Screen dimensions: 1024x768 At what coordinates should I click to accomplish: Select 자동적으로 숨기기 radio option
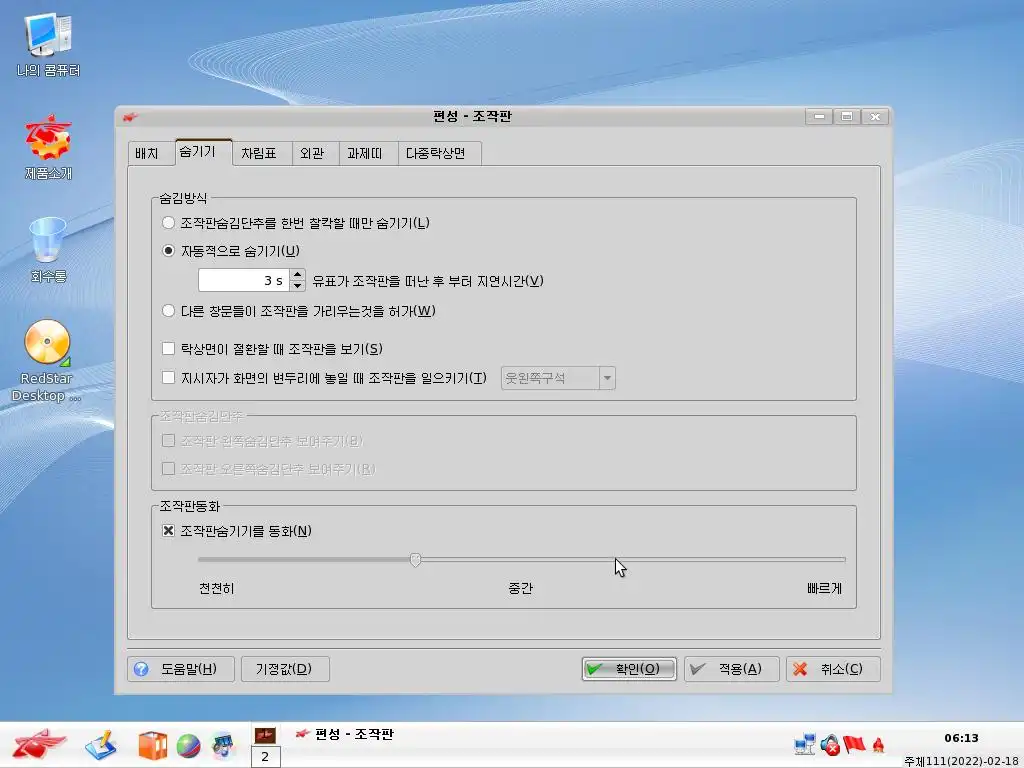click(x=168, y=251)
